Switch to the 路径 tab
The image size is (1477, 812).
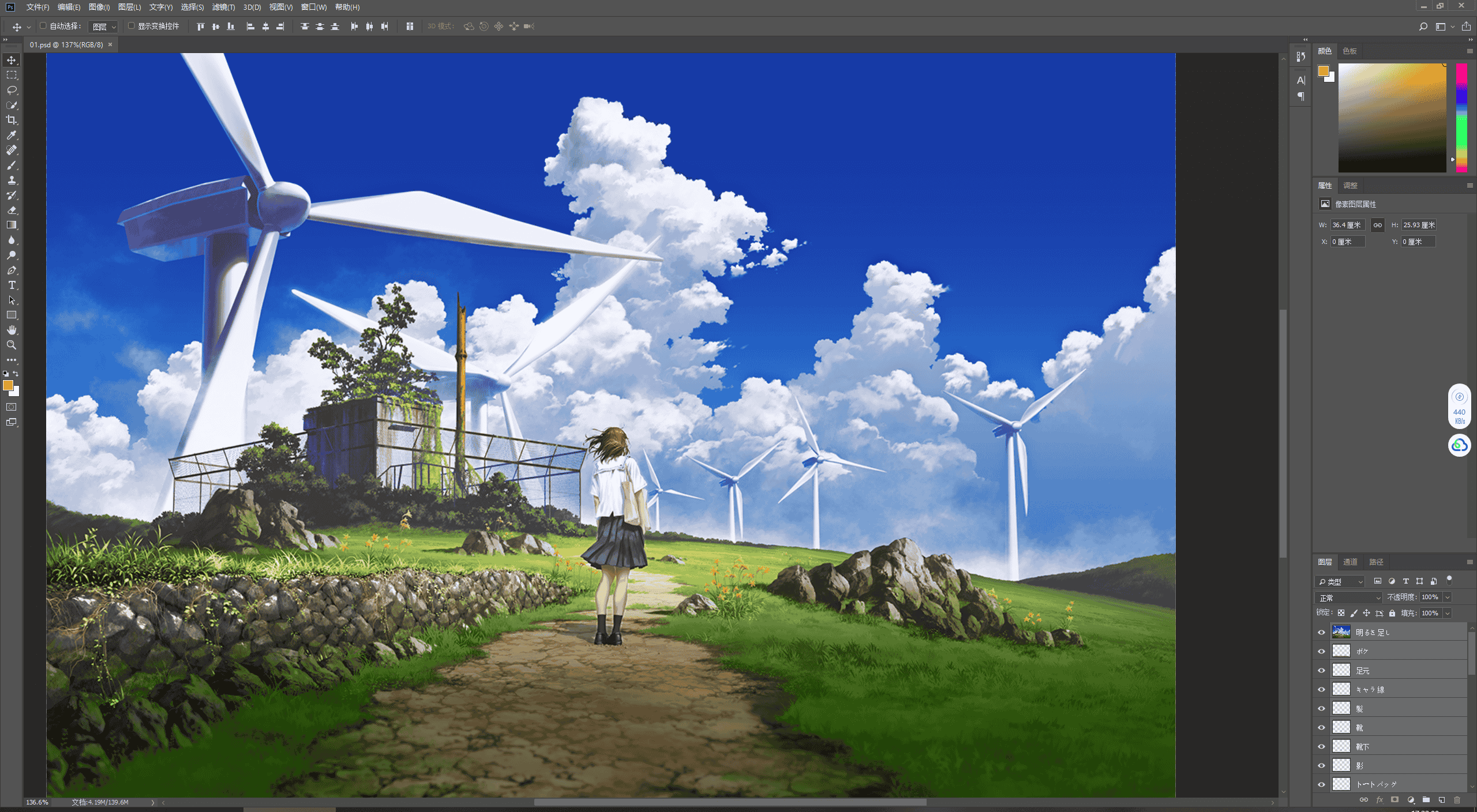pos(1376,562)
